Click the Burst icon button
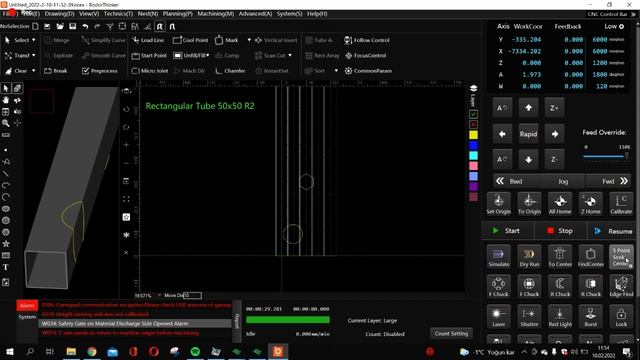 pyautogui.click(x=591, y=316)
